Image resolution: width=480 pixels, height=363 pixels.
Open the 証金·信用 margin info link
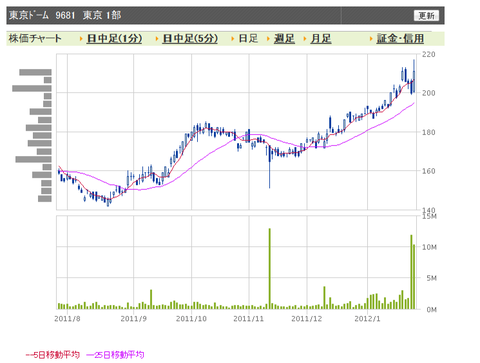tap(400, 39)
